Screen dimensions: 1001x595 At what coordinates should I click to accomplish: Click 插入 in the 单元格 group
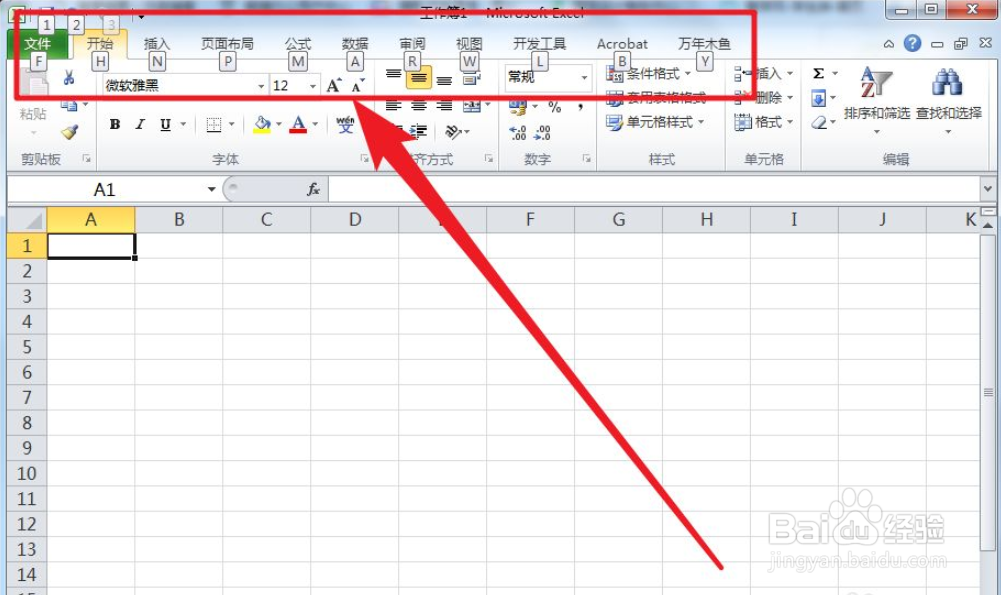tap(764, 73)
